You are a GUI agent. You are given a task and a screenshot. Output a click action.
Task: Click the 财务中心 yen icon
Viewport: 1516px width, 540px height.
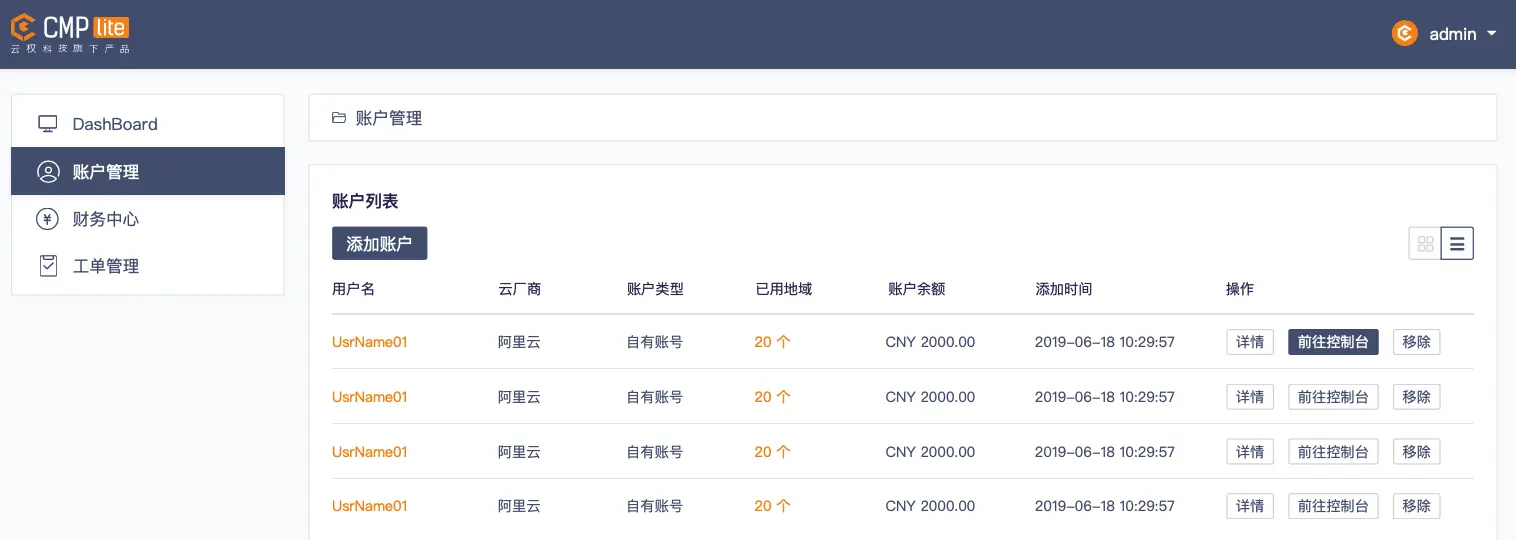click(x=48, y=219)
